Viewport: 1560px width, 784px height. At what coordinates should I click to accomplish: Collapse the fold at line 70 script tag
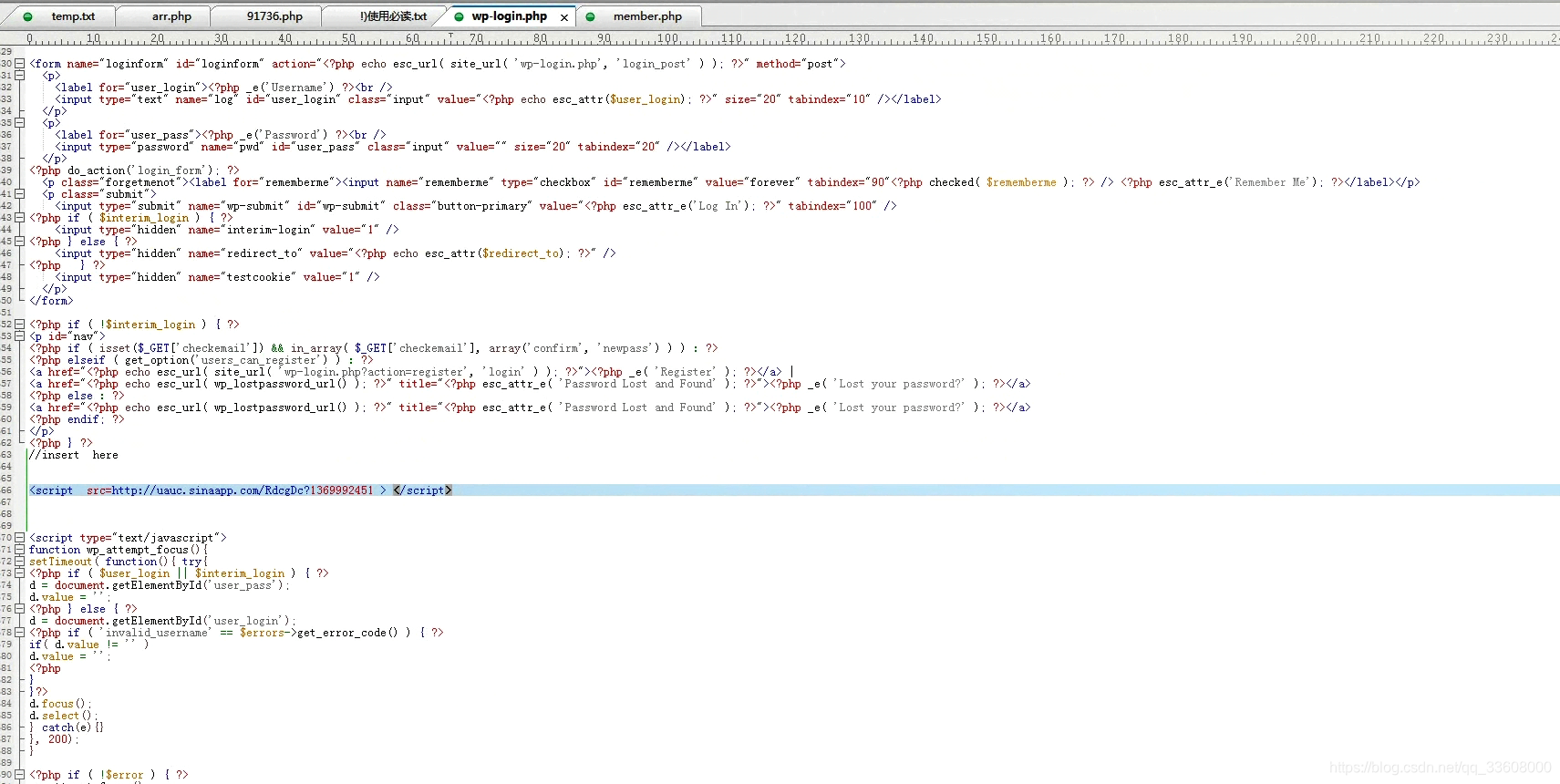19,538
